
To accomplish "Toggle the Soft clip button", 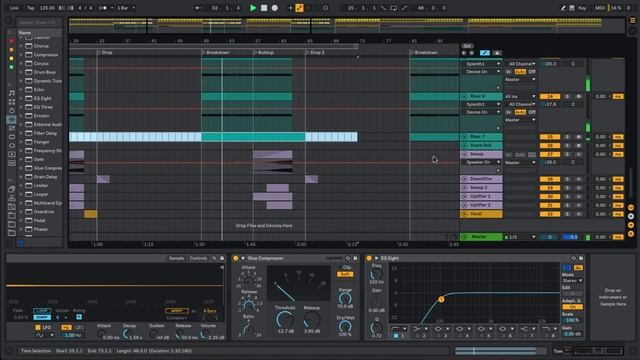I will [345, 275].
